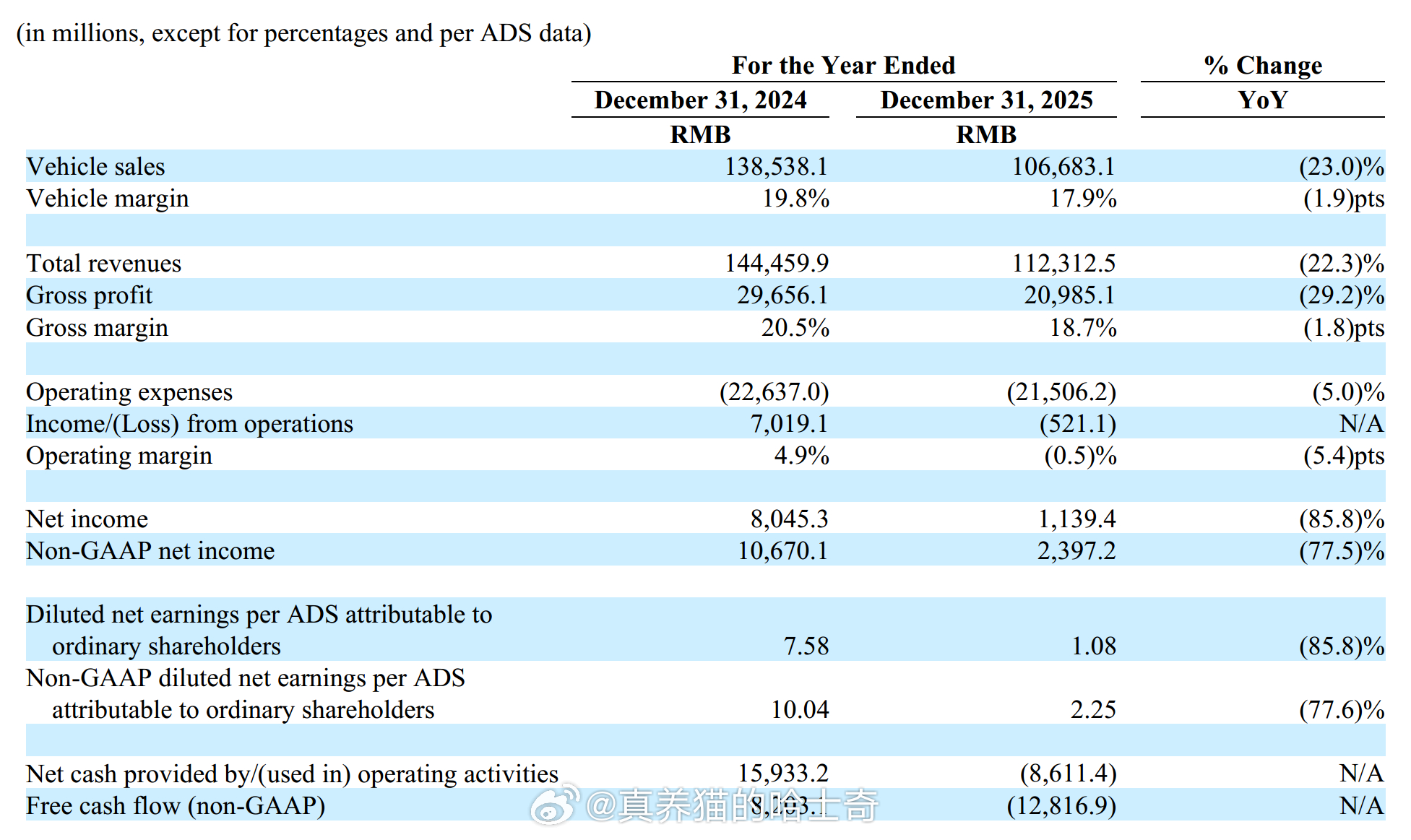Select the 'Vehicle sales' row label
Screen dimensions: 1411x840
(95, 167)
